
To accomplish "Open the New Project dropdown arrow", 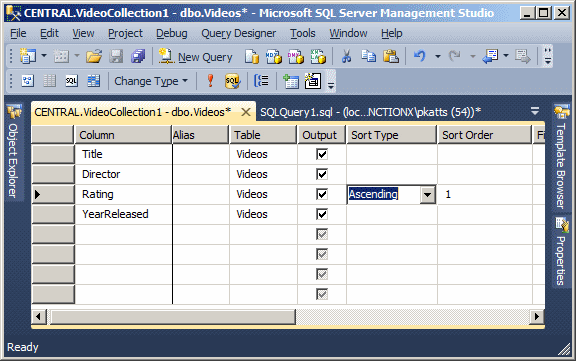I will click(44, 56).
